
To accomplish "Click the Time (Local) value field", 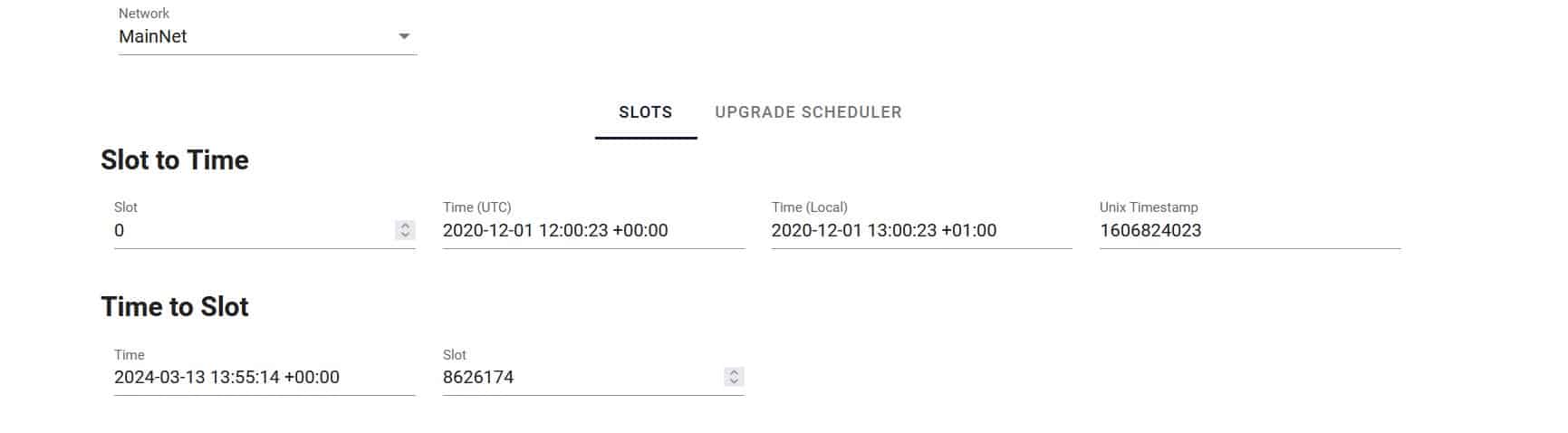I will [x=920, y=231].
